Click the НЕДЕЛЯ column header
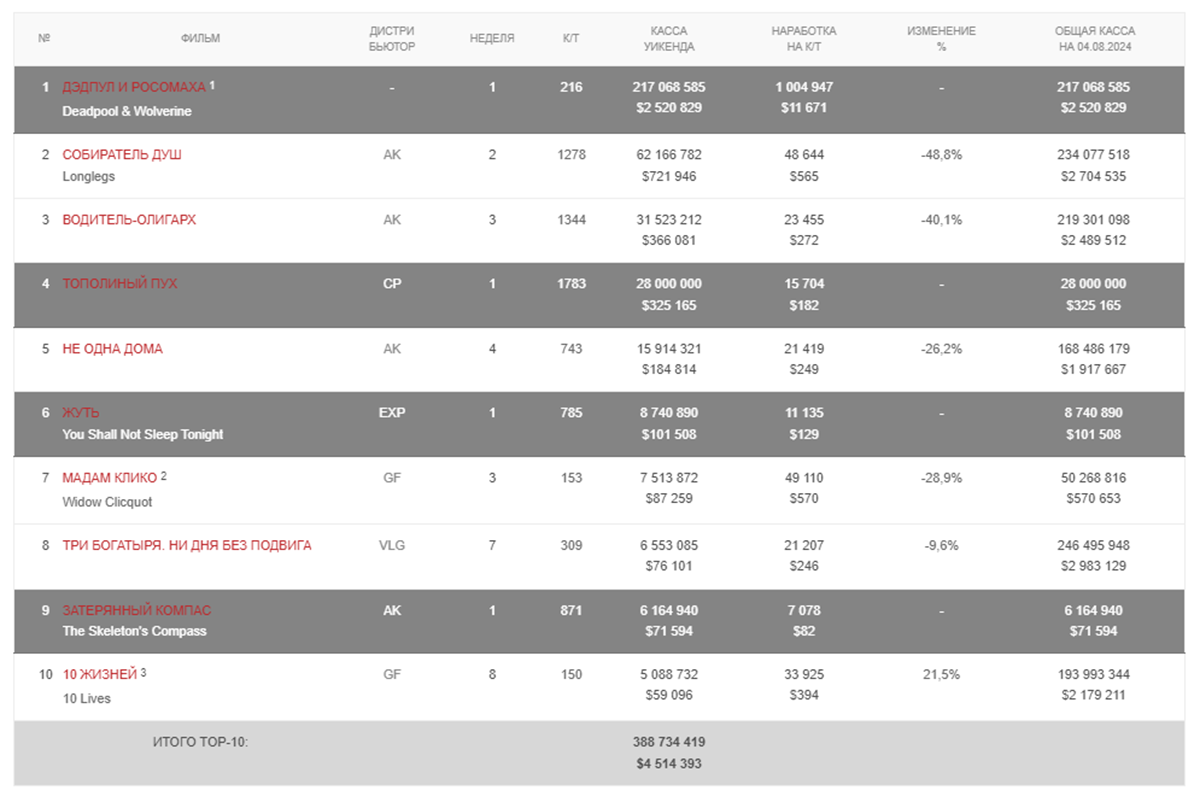Image resolution: width=1200 pixels, height=802 pixels. click(492, 39)
